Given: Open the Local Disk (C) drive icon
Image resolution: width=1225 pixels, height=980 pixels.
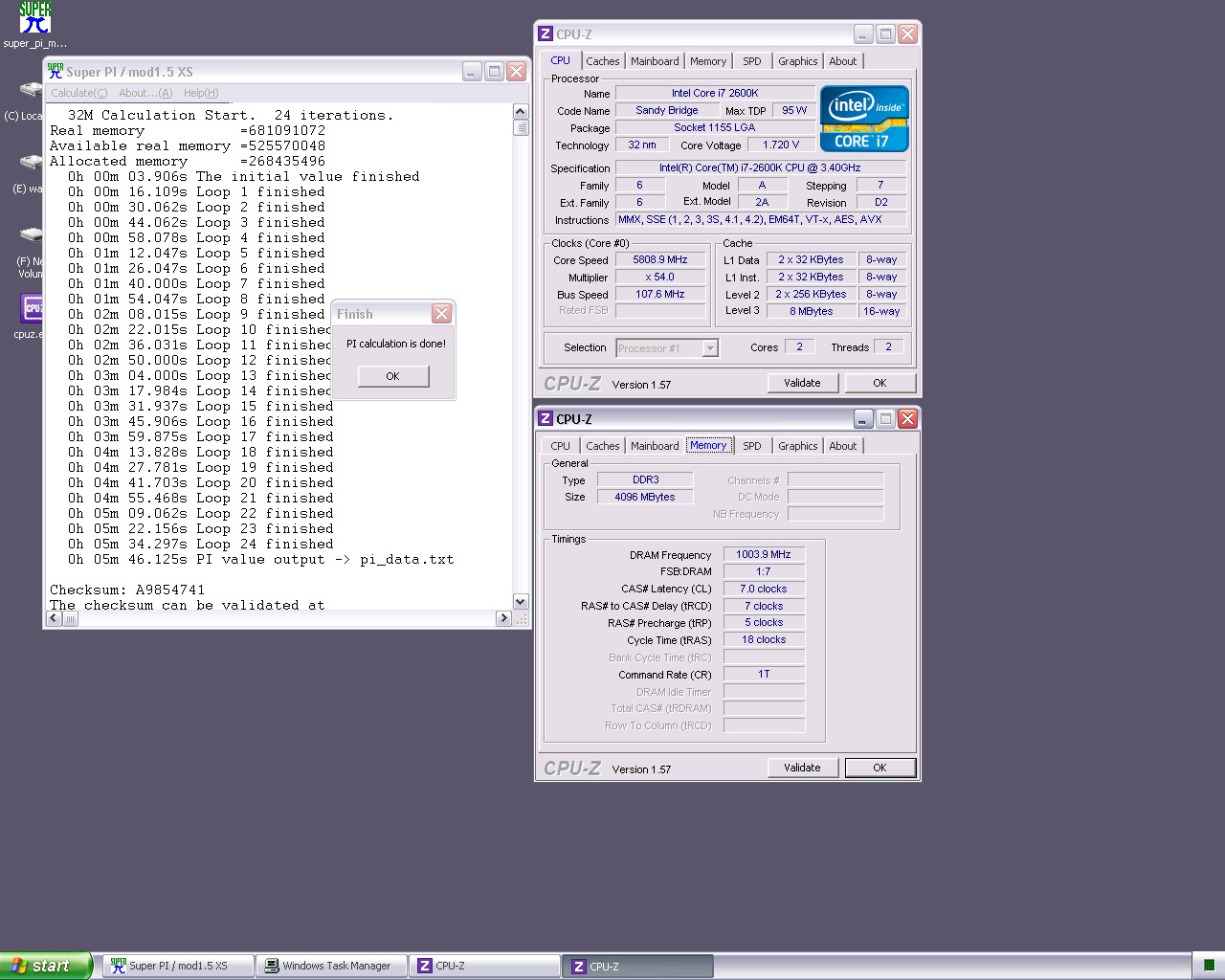Looking at the screenshot, I should point(32,91).
